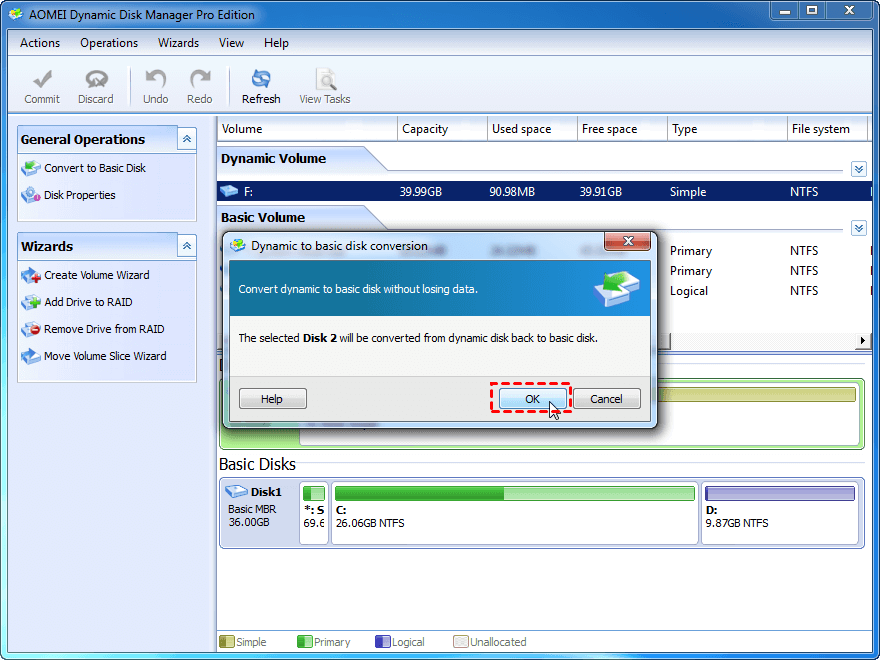This screenshot has height=660, width=880.
Task: Click the horizontal scrollbar right arrow
Action: [x=863, y=341]
